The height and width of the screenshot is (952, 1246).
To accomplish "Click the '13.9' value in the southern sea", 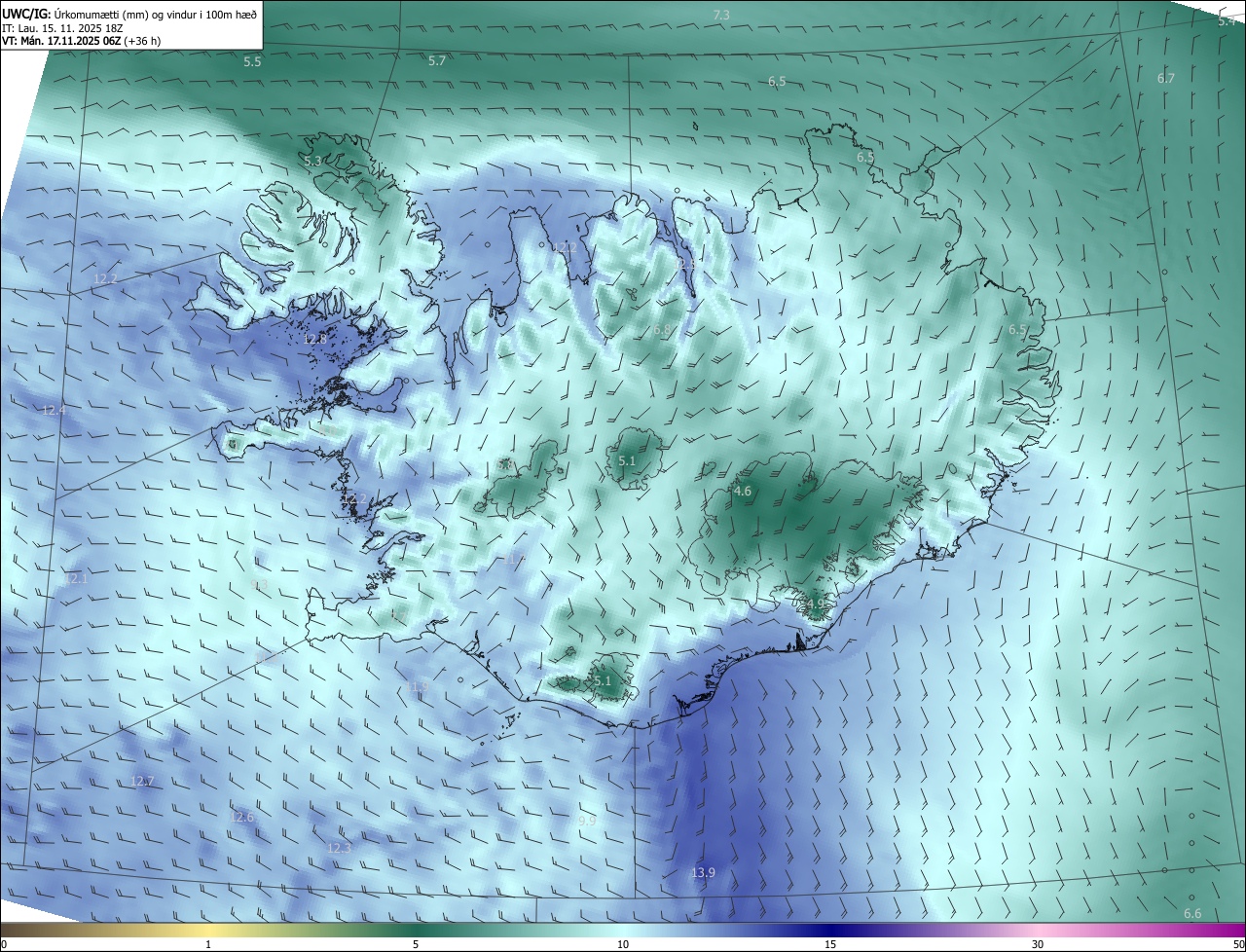I will [703, 872].
